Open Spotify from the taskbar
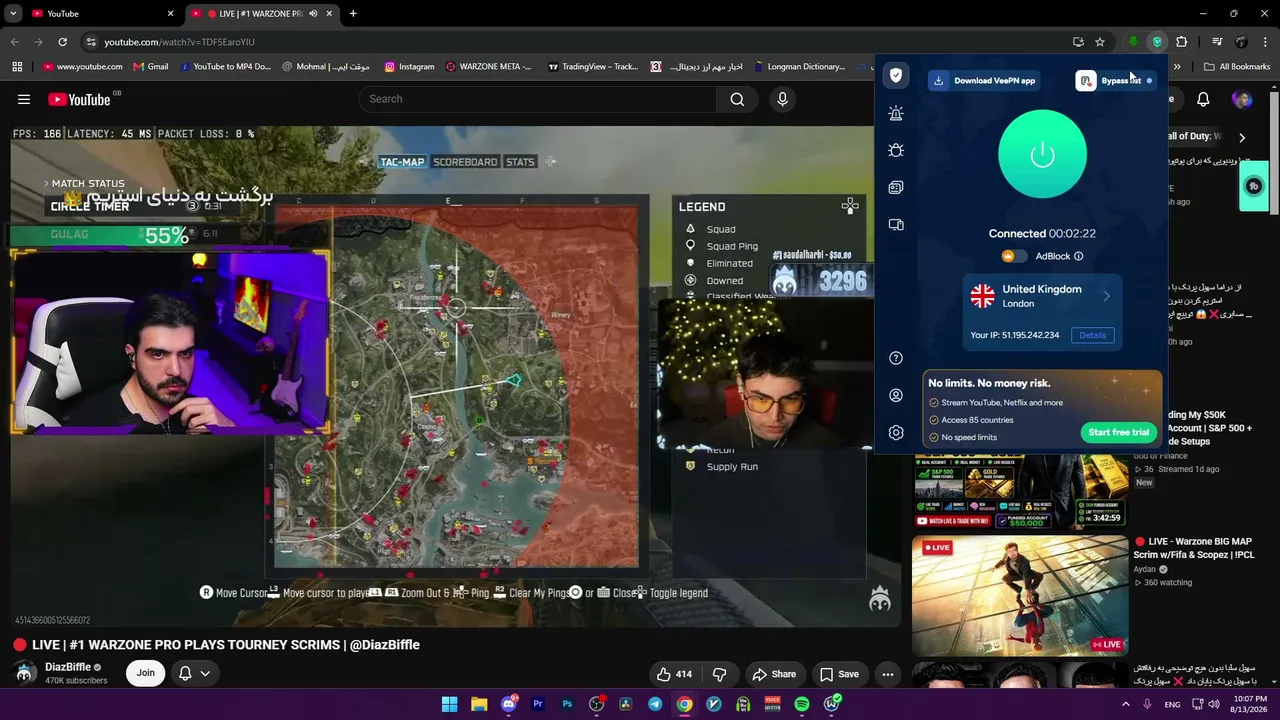Screen dimensions: 1280x720 802,704
